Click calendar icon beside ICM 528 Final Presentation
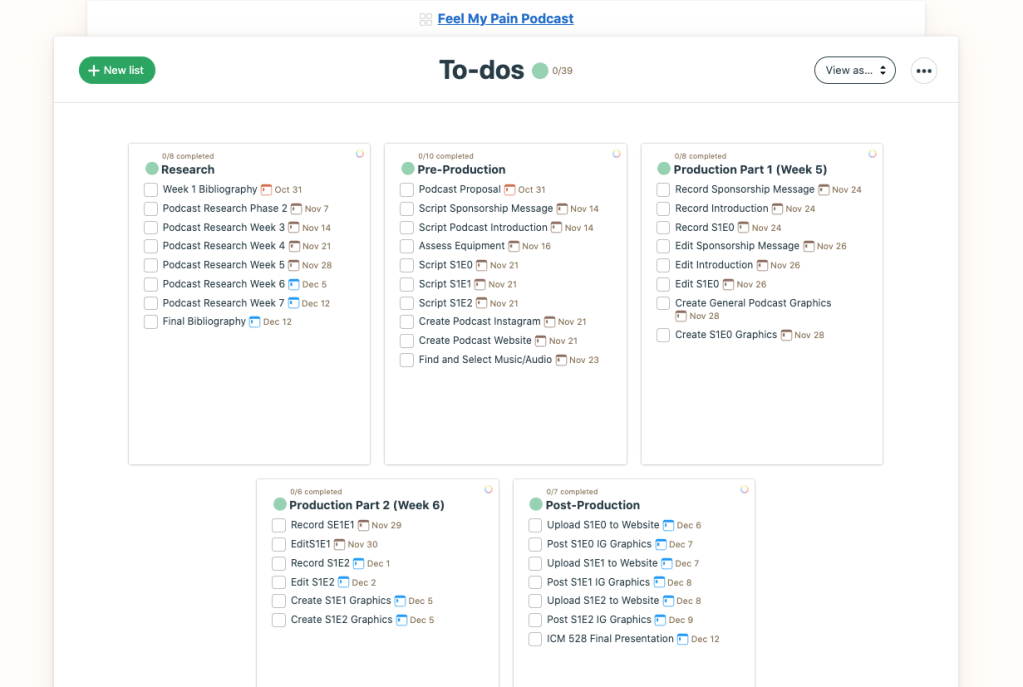Screen dimensions: 1023x687 (682, 639)
